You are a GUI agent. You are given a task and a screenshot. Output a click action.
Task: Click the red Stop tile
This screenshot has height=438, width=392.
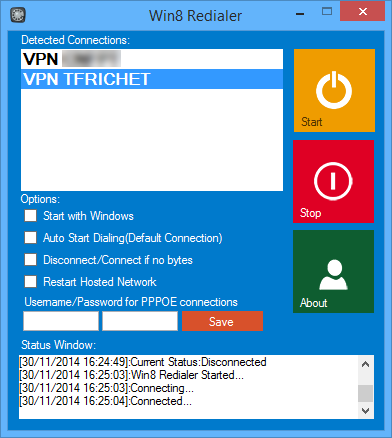click(x=333, y=181)
